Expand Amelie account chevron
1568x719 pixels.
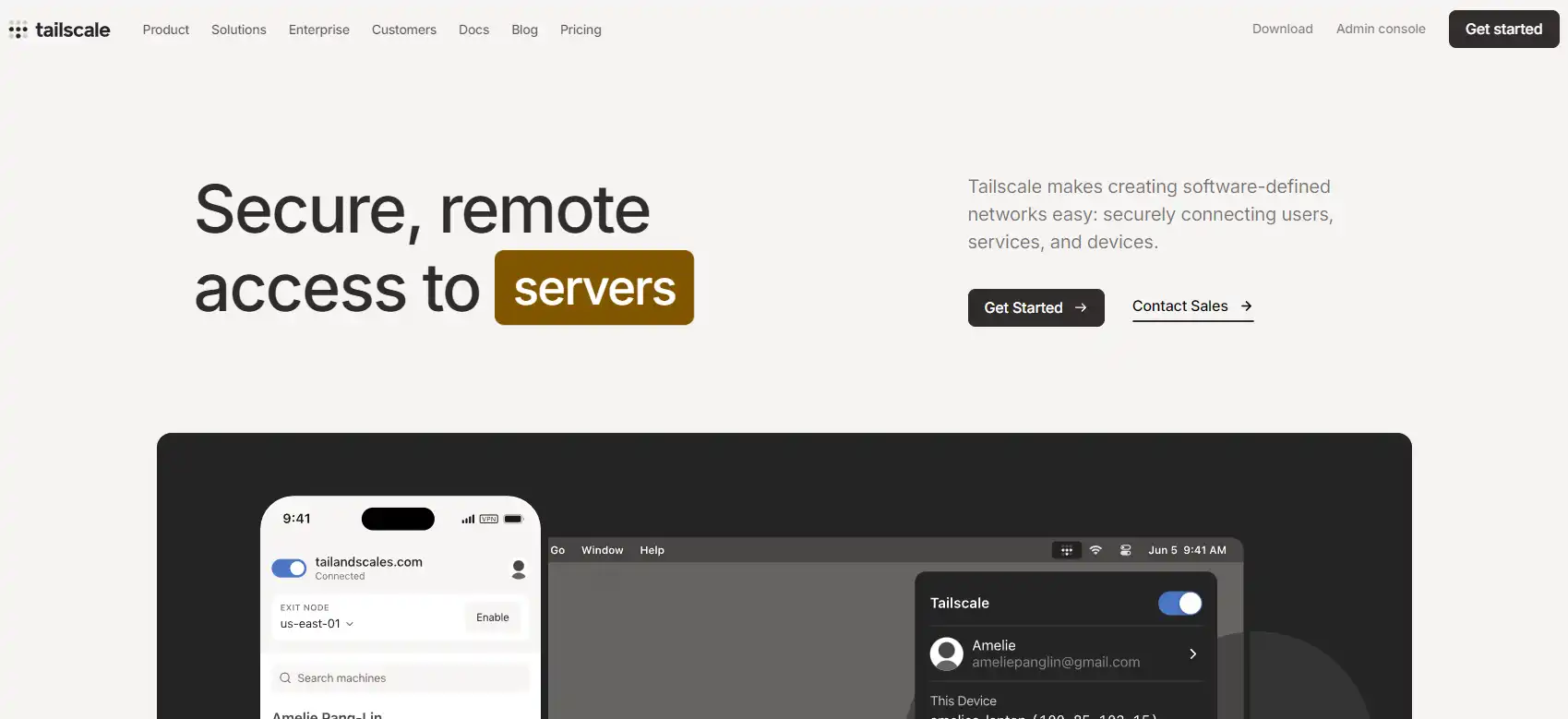(1192, 653)
